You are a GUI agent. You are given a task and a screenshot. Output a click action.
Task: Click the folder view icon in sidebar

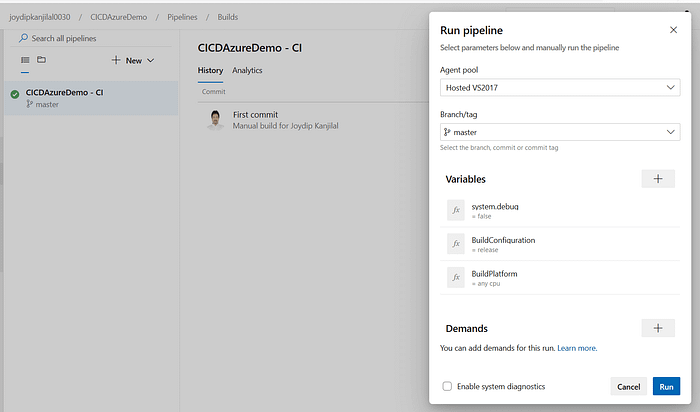pos(41,60)
